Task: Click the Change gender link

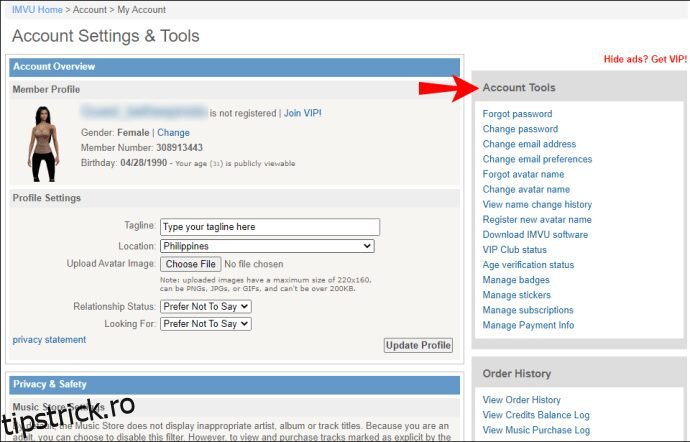Action: (173, 133)
